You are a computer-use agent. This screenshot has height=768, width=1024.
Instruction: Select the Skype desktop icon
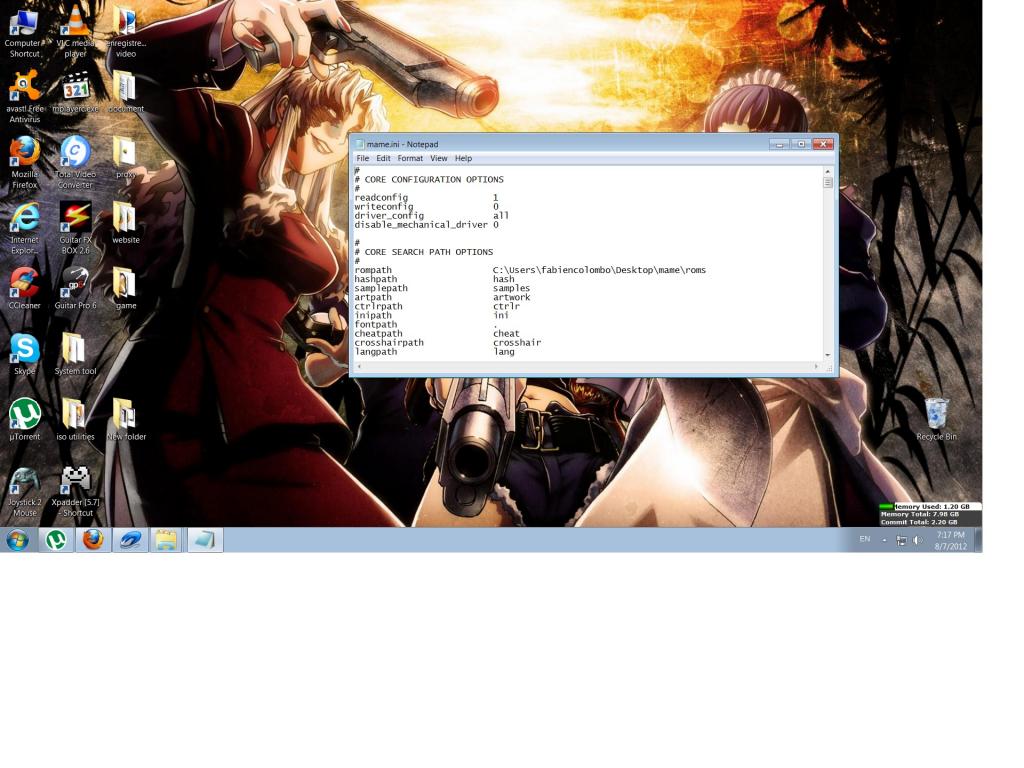point(24,354)
